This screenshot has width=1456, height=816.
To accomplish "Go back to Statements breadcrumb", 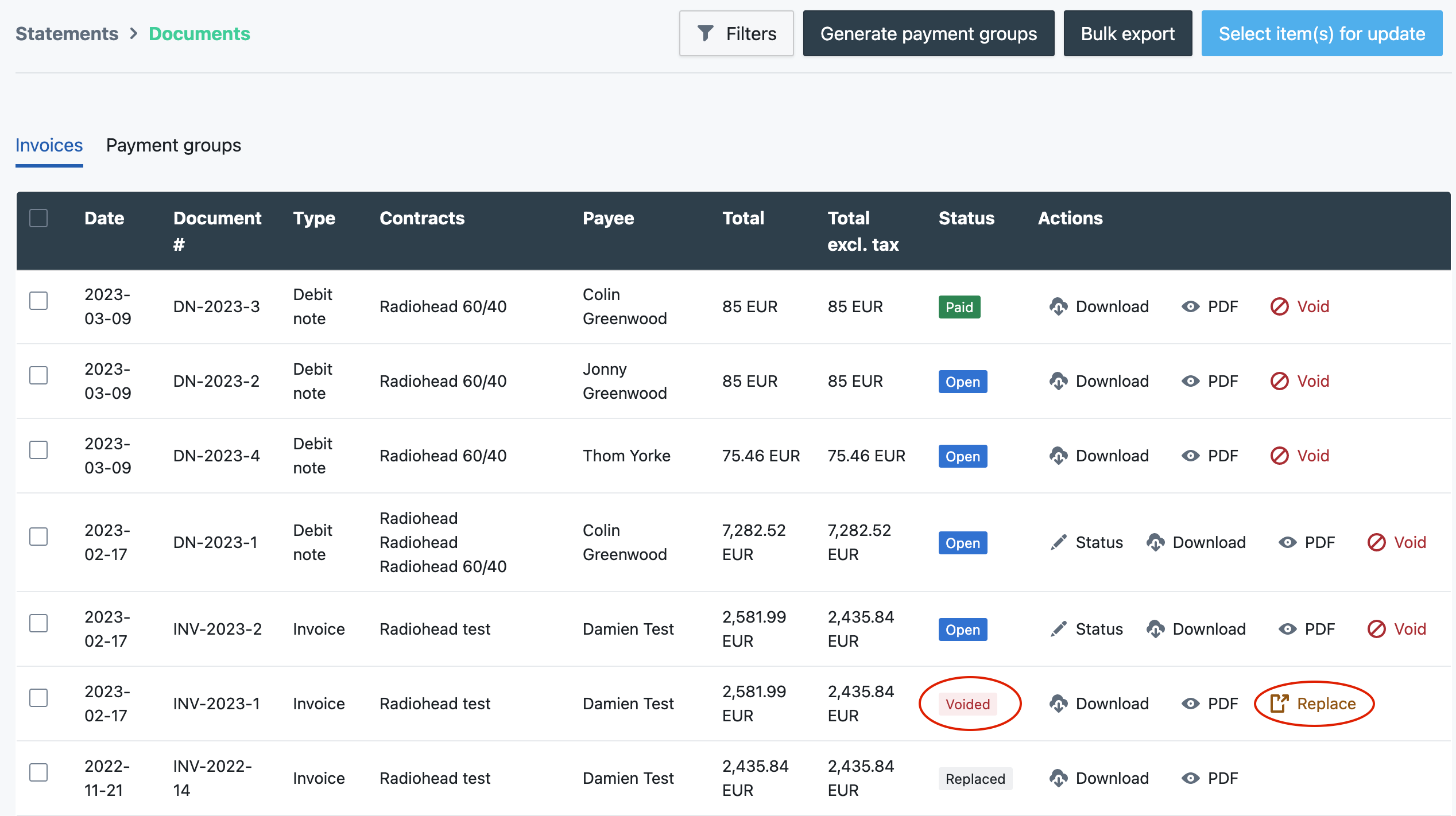I will click(x=67, y=34).
